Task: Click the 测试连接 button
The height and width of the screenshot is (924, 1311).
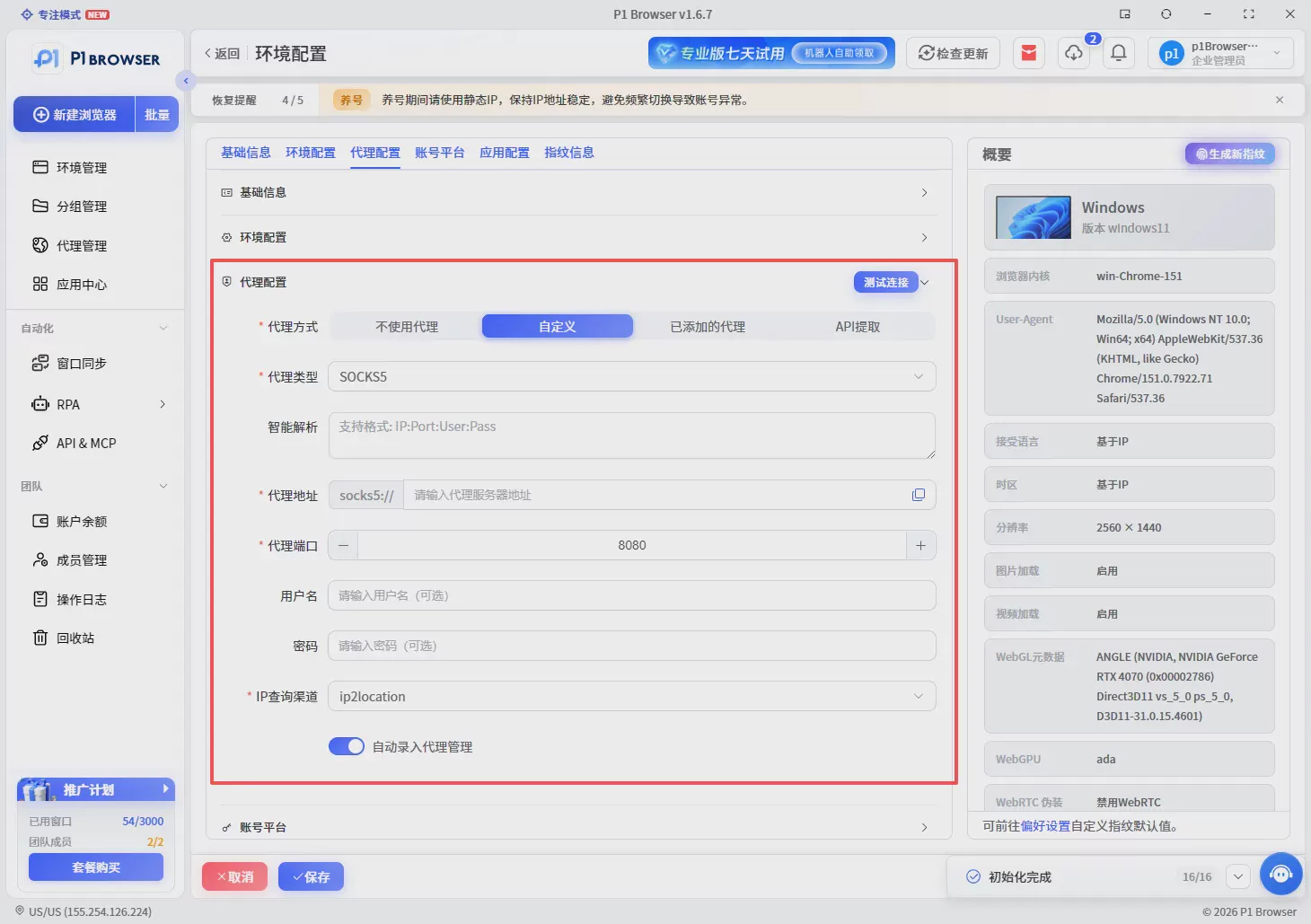Action: pos(886,282)
